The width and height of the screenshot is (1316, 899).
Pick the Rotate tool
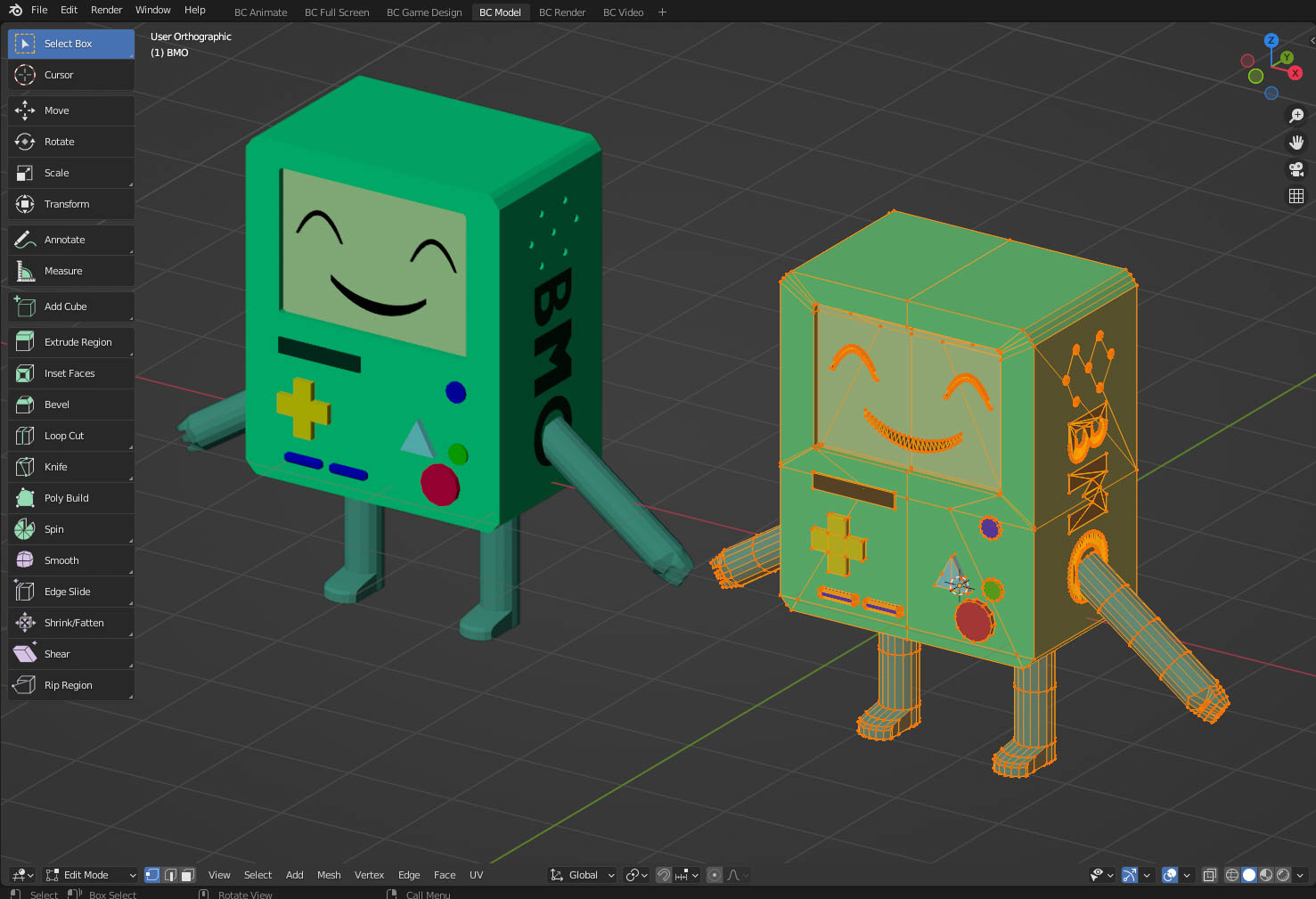click(71, 142)
